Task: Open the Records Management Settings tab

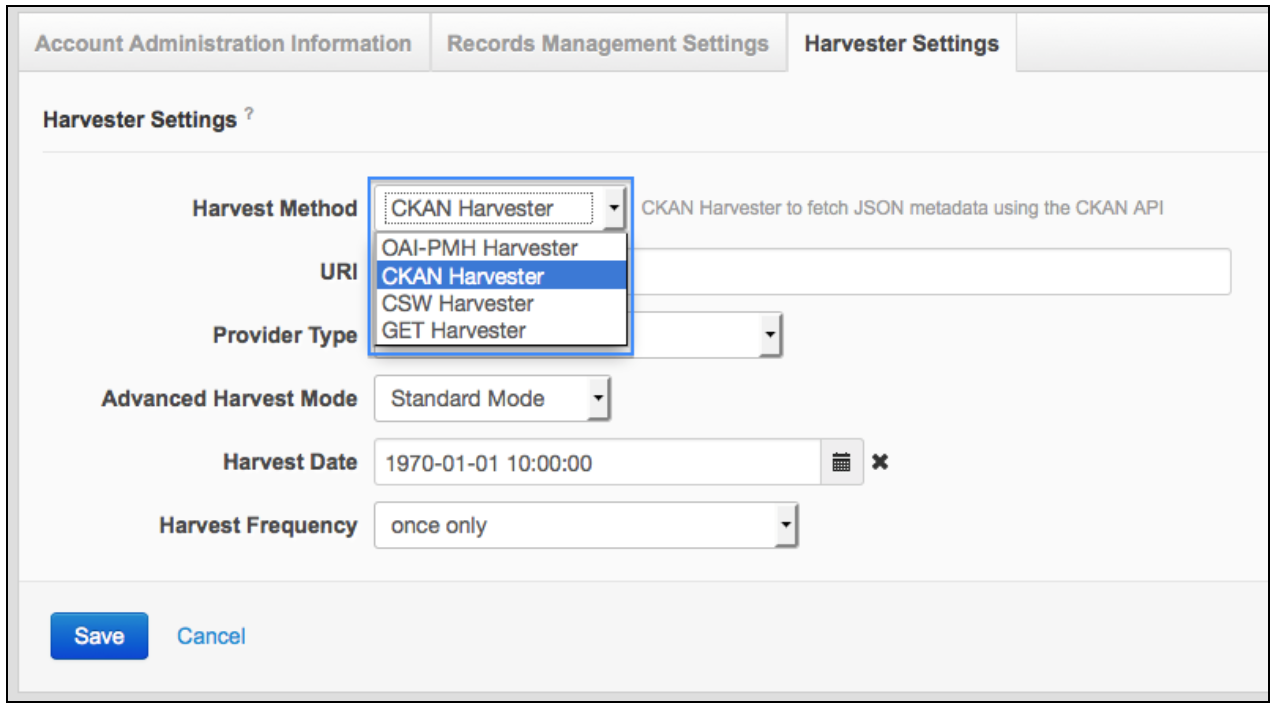Action: click(x=608, y=44)
